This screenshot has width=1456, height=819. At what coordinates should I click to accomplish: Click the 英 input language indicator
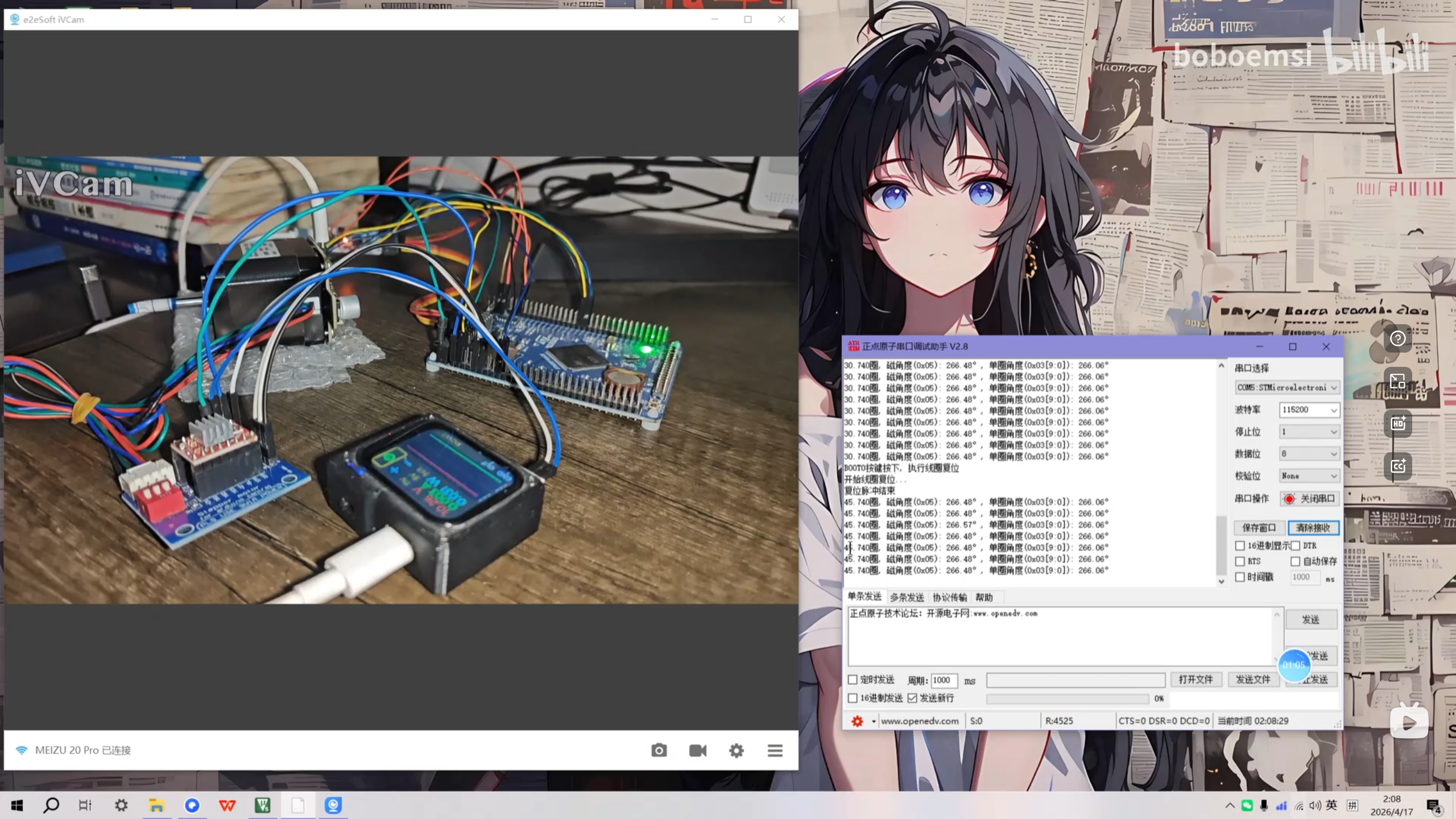pyautogui.click(x=1332, y=805)
